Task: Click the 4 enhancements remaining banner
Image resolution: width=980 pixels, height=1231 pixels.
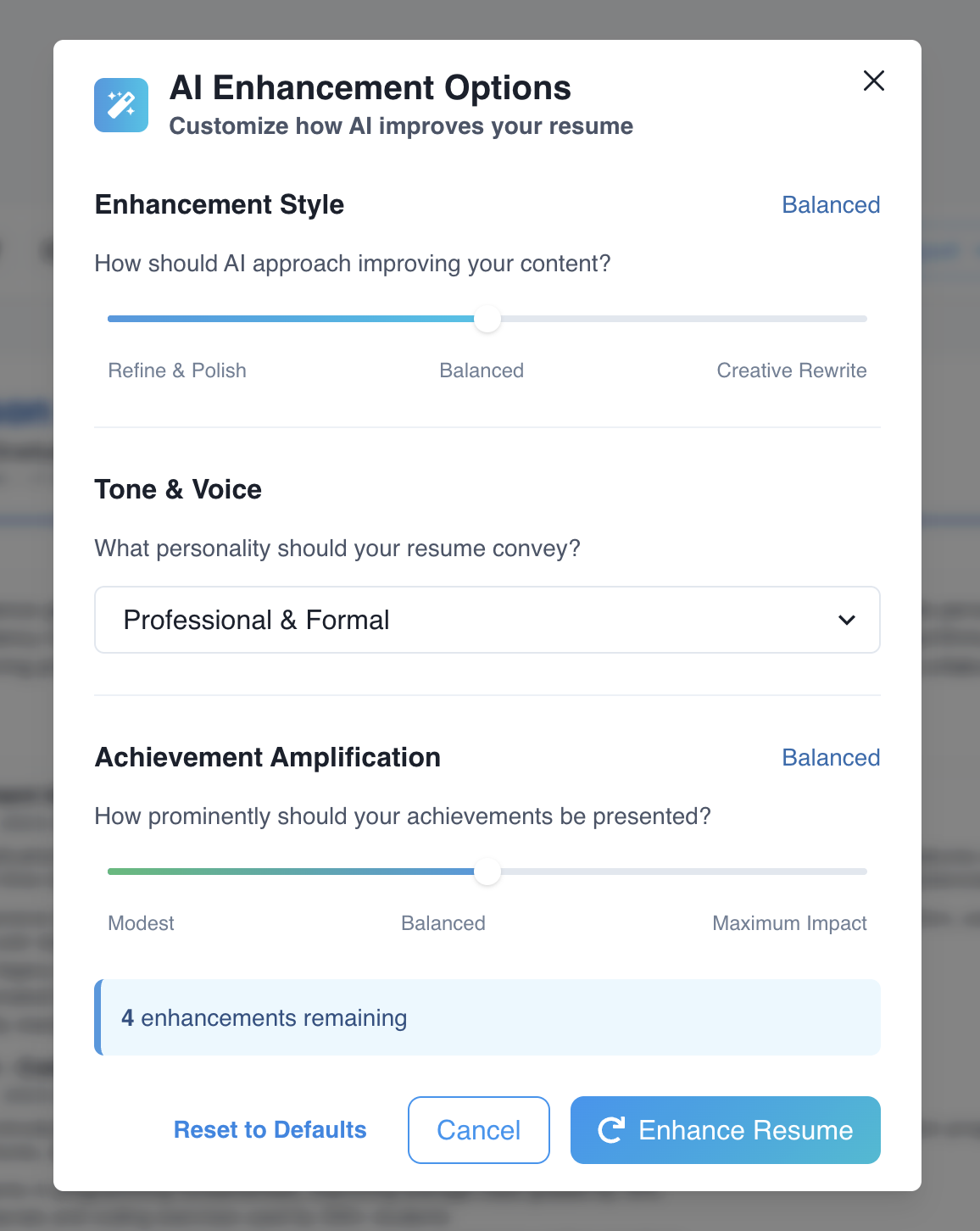Action: 487,1017
